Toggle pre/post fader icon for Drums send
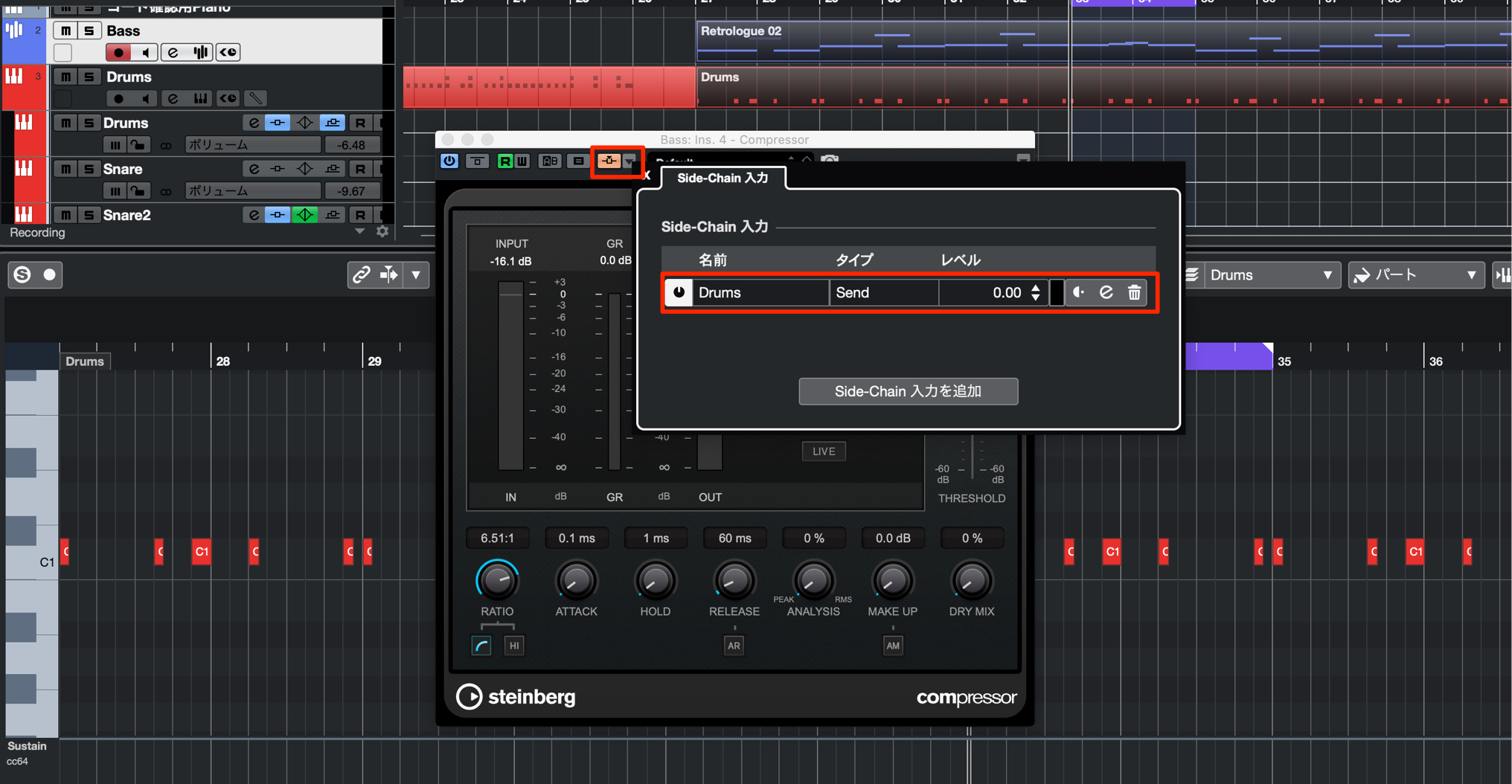The image size is (1512, 784). tap(1079, 292)
